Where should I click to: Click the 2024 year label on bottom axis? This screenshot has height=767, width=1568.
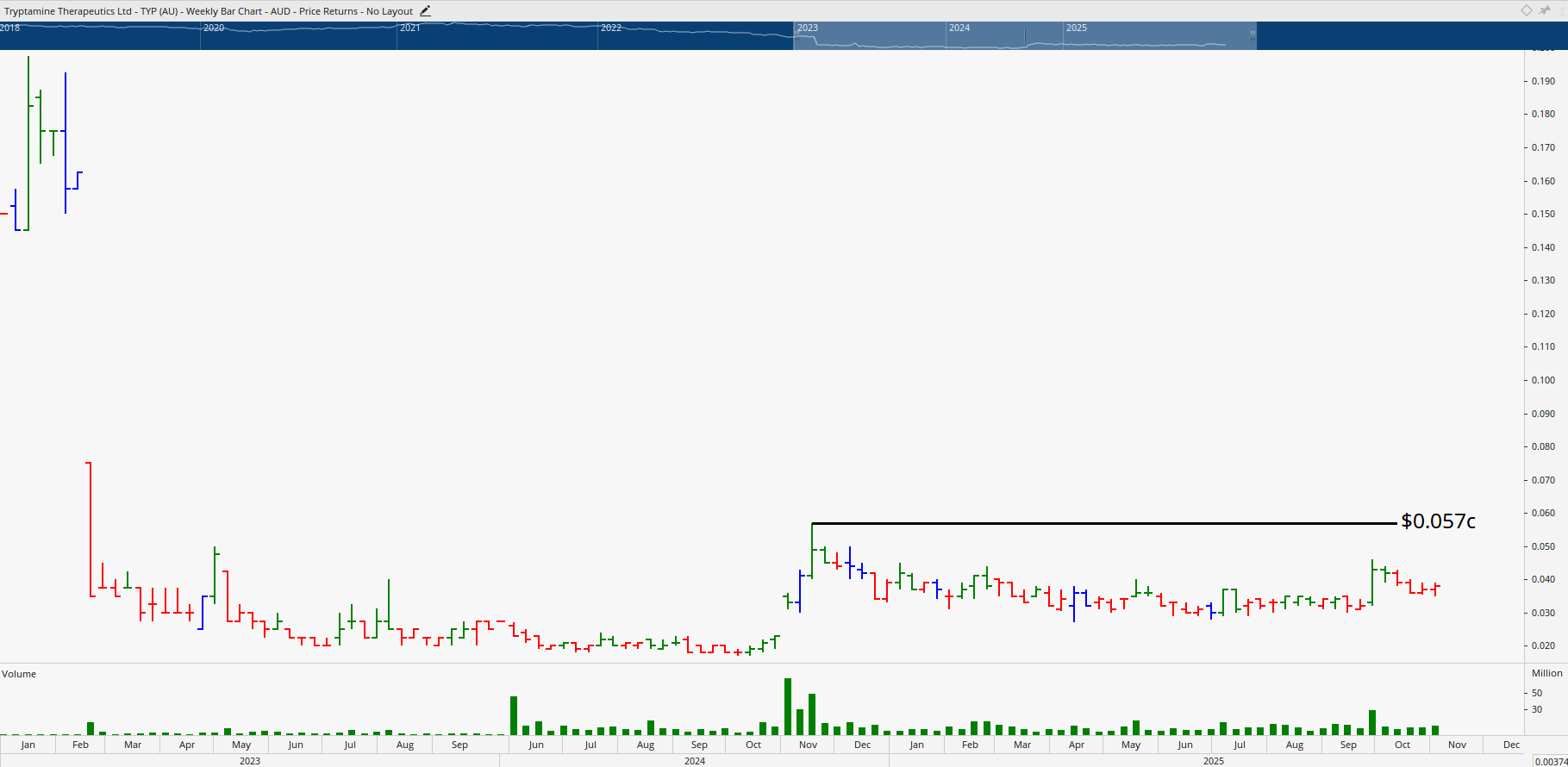pyautogui.click(x=695, y=761)
